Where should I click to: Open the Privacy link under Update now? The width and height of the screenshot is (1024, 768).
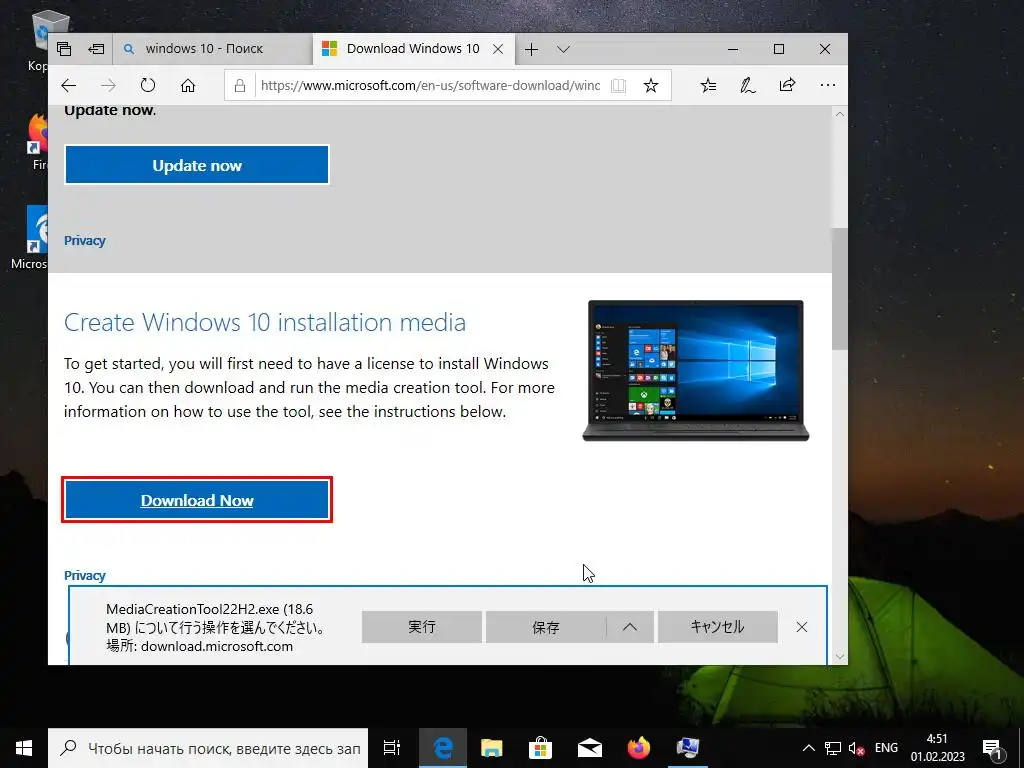point(84,240)
